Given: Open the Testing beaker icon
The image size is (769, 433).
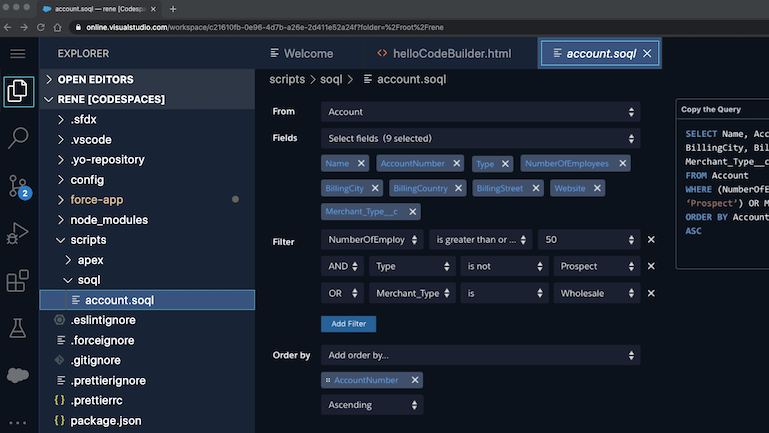Looking at the screenshot, I should [x=18, y=328].
